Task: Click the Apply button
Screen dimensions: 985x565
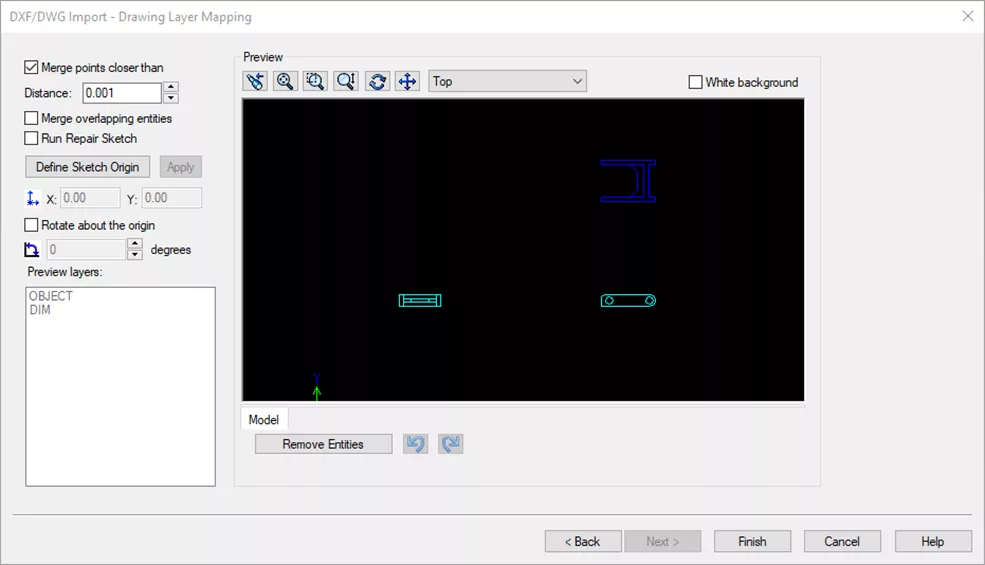Action: coord(180,167)
